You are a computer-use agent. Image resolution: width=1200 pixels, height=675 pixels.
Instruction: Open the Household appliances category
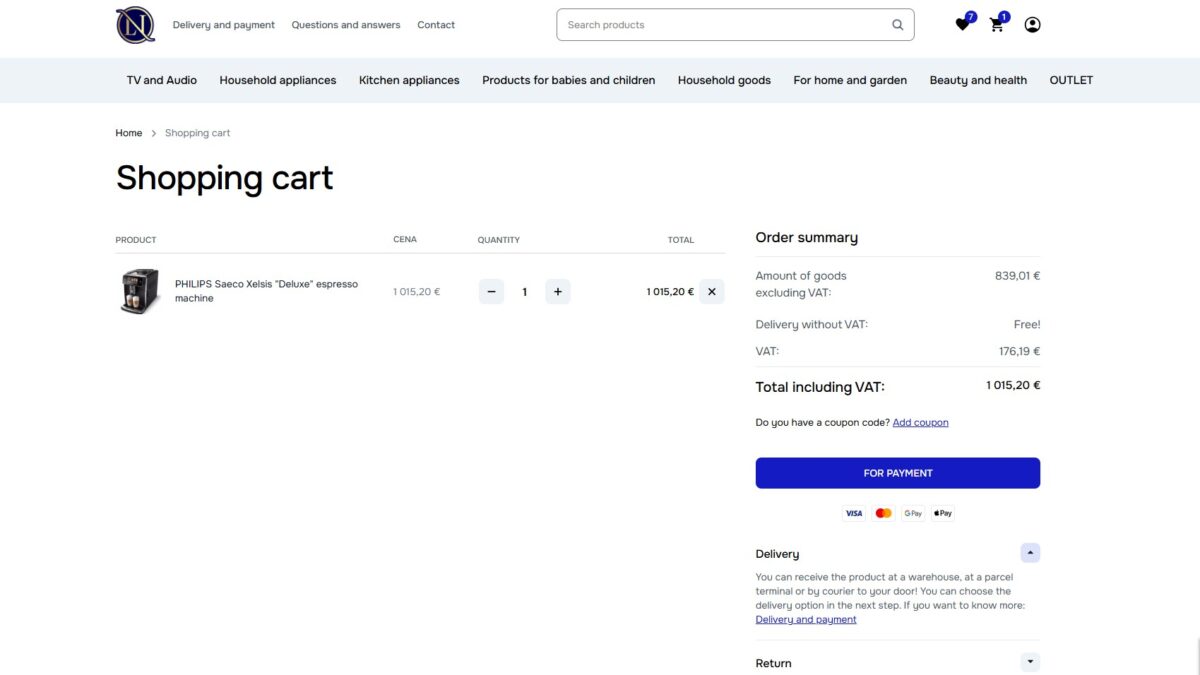pos(278,80)
